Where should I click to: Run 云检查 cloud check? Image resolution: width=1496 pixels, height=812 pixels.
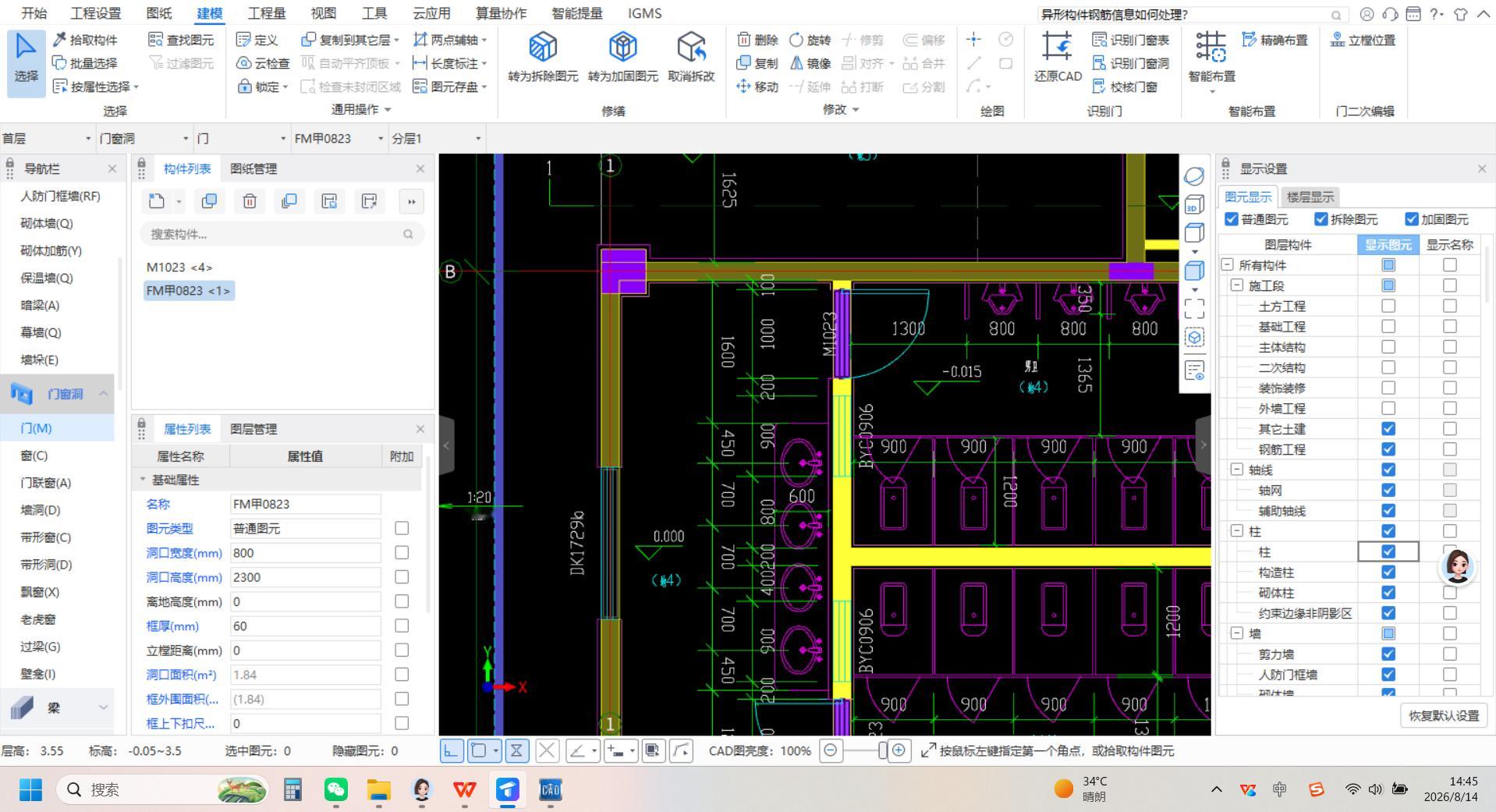point(263,63)
